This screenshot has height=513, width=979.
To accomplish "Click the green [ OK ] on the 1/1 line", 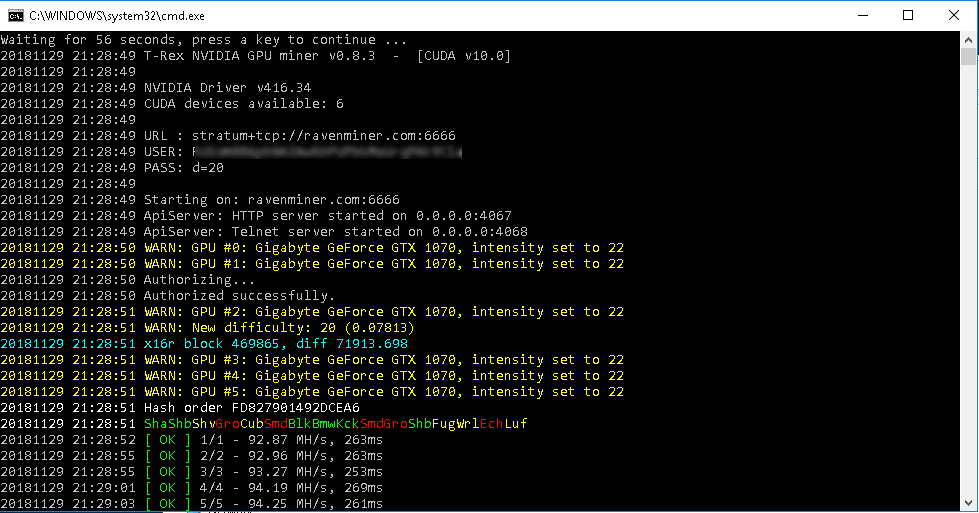I will pyautogui.click(x=167, y=440).
